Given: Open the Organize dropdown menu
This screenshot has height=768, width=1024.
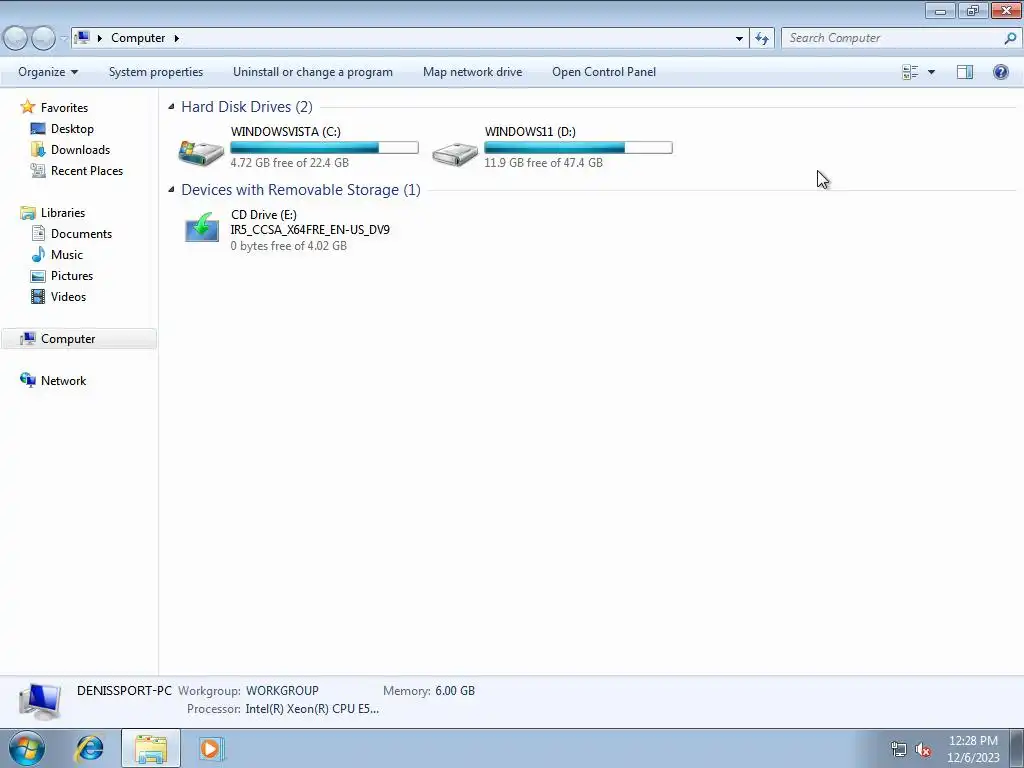Looking at the screenshot, I should [x=48, y=72].
